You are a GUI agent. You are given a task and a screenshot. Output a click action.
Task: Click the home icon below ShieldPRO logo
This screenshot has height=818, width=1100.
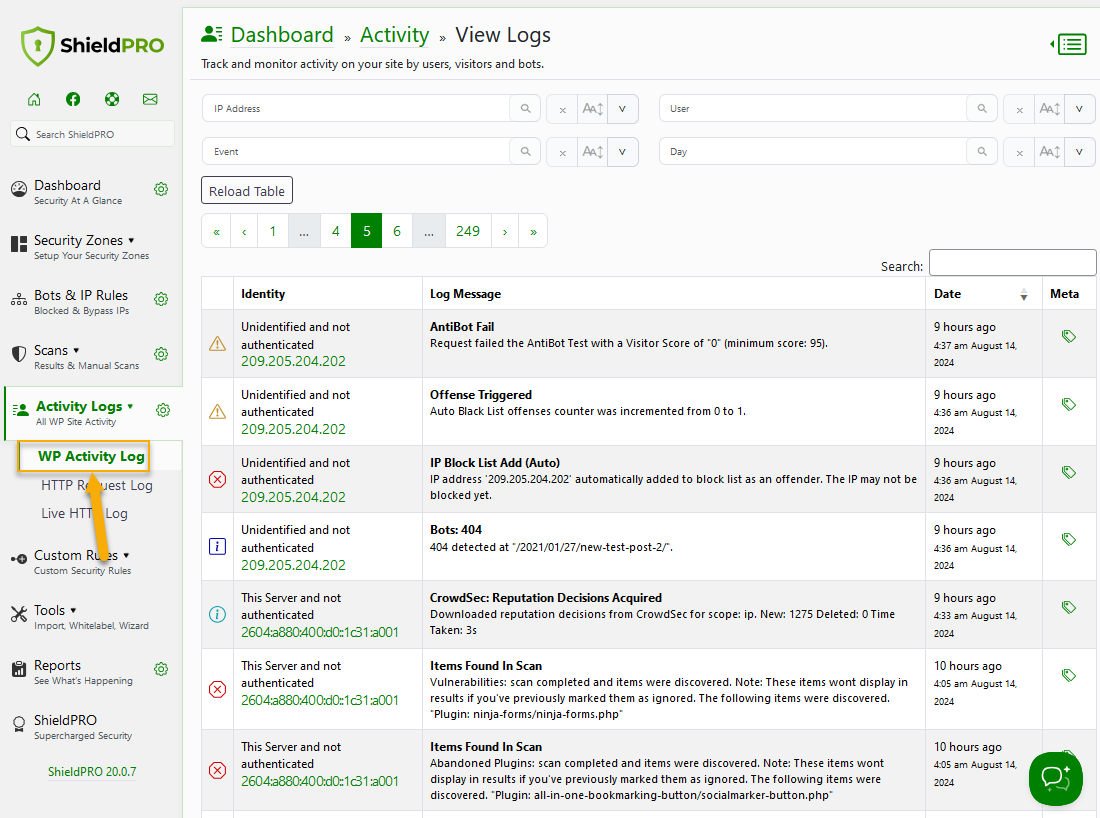point(34,99)
